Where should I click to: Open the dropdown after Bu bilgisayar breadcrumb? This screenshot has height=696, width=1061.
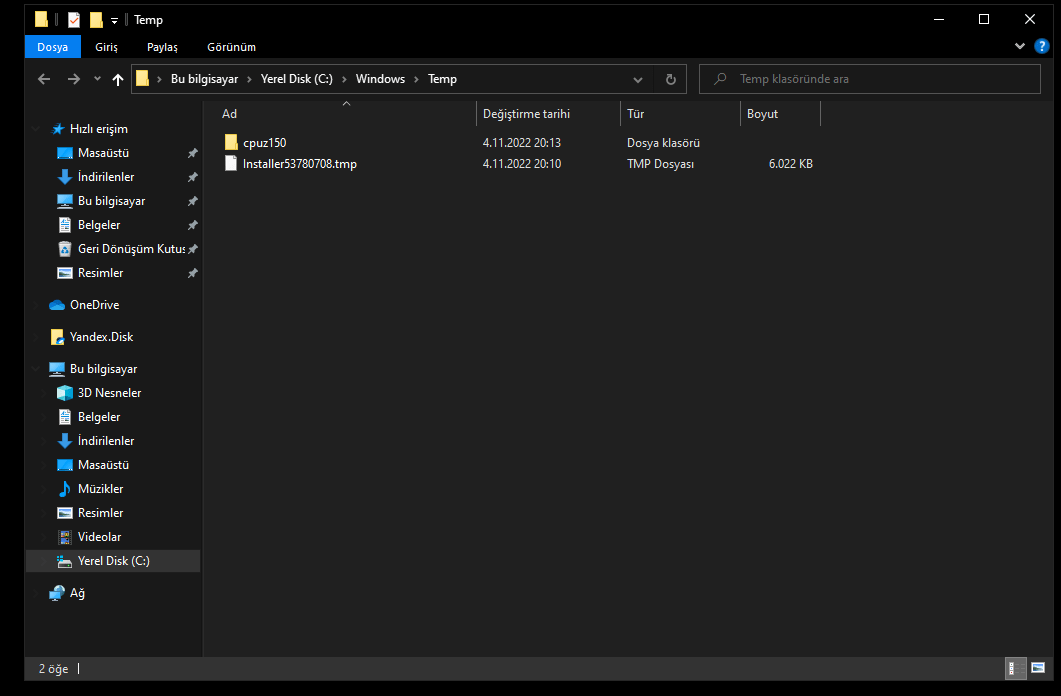click(x=249, y=79)
